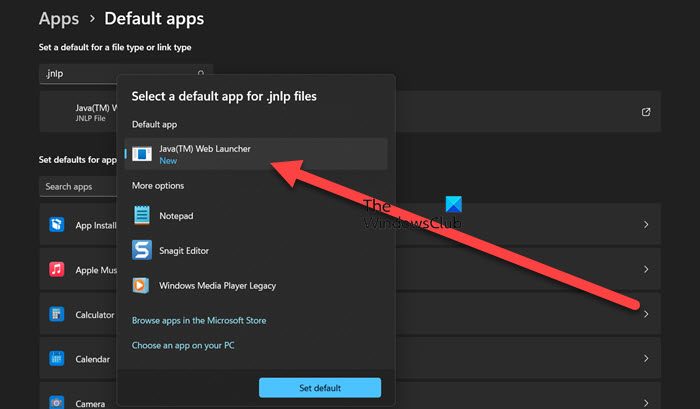Click the .jnlp file type search field
This screenshot has width=700, height=409.
coord(126,74)
